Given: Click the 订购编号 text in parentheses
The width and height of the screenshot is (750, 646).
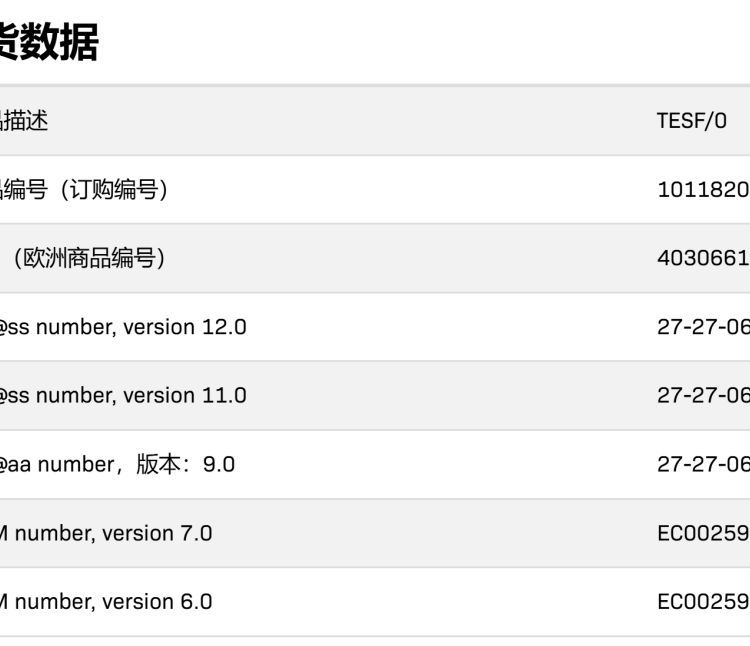Looking at the screenshot, I should coord(114,189).
